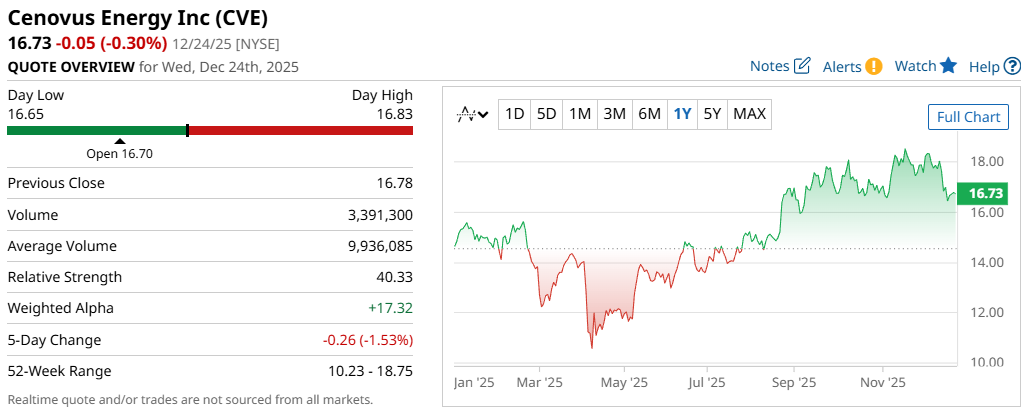The image size is (1028, 416).
Task: Show the 6M chart period
Action: (x=649, y=114)
